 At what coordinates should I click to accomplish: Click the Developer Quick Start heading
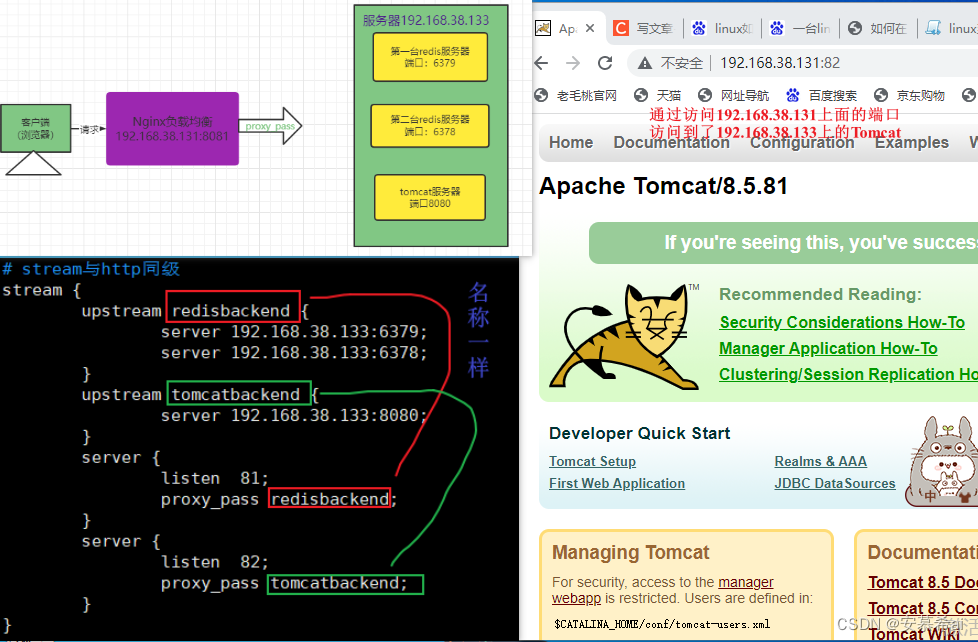point(639,434)
